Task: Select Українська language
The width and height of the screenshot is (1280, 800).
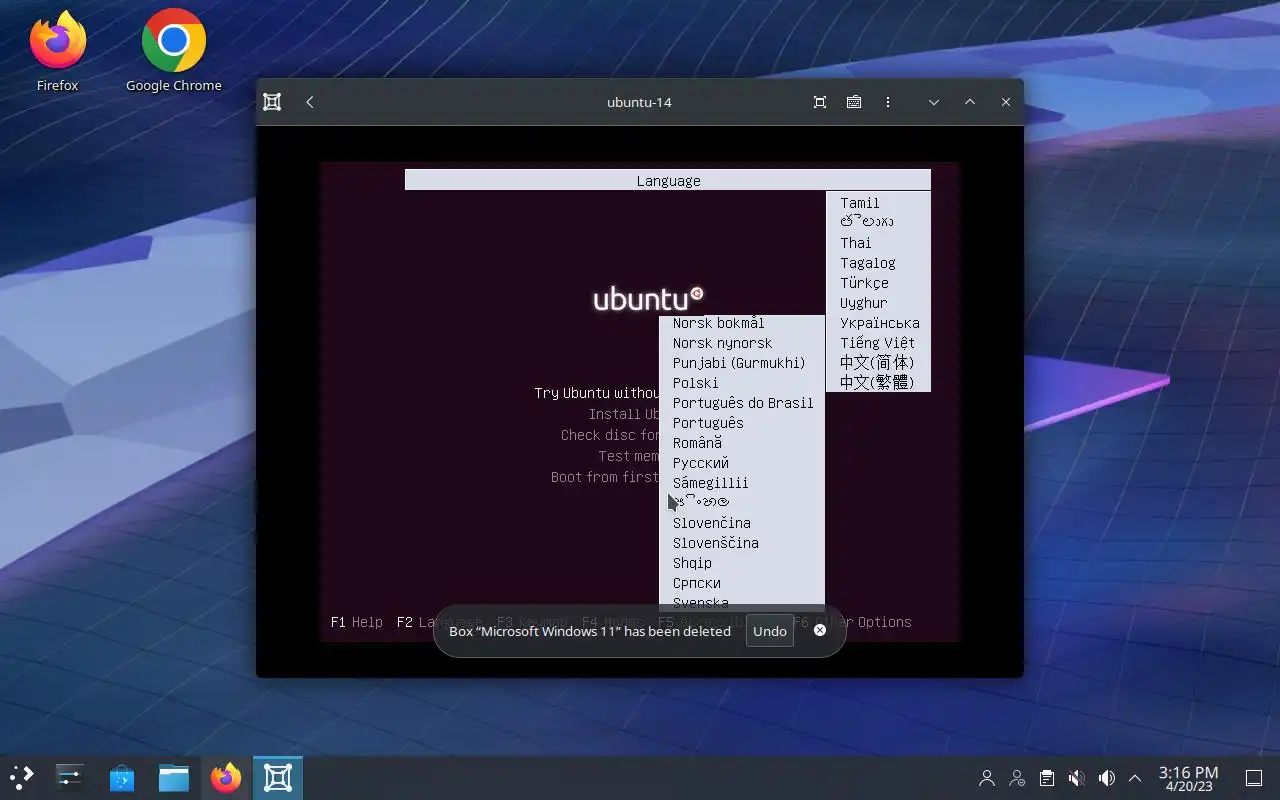Action: (x=880, y=323)
